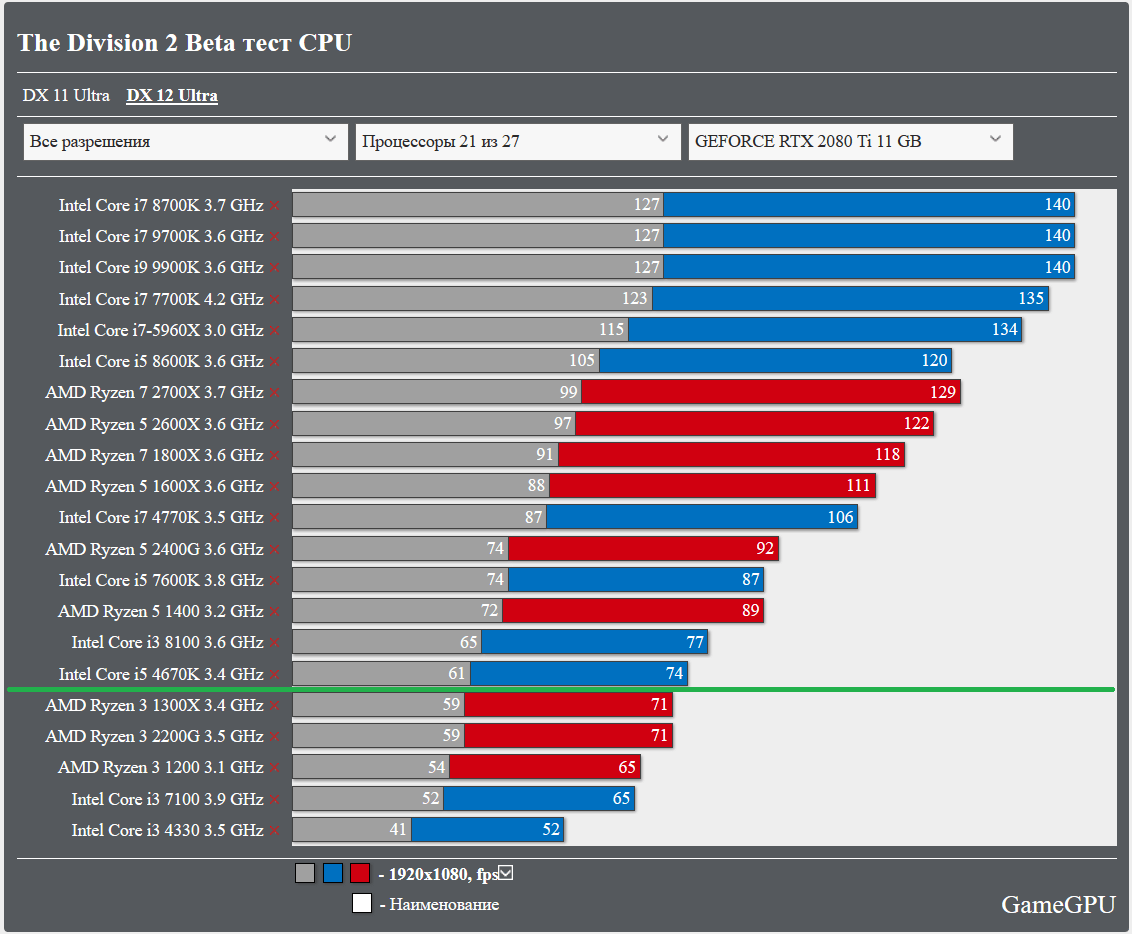
Task: Click the 120 value on i5 8600K bar
Action: (x=934, y=361)
